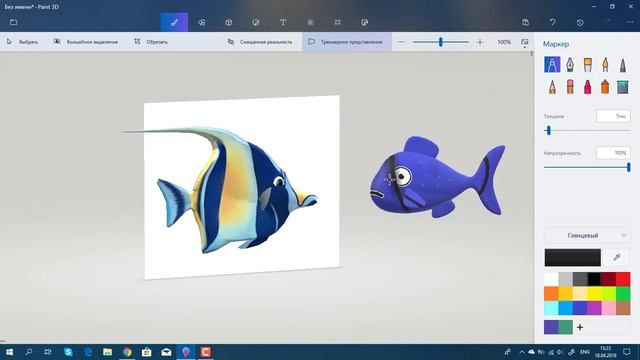Open the Canvas settings tool
Viewport: 640px width, 360px height.
pyautogui.click(x=338, y=22)
